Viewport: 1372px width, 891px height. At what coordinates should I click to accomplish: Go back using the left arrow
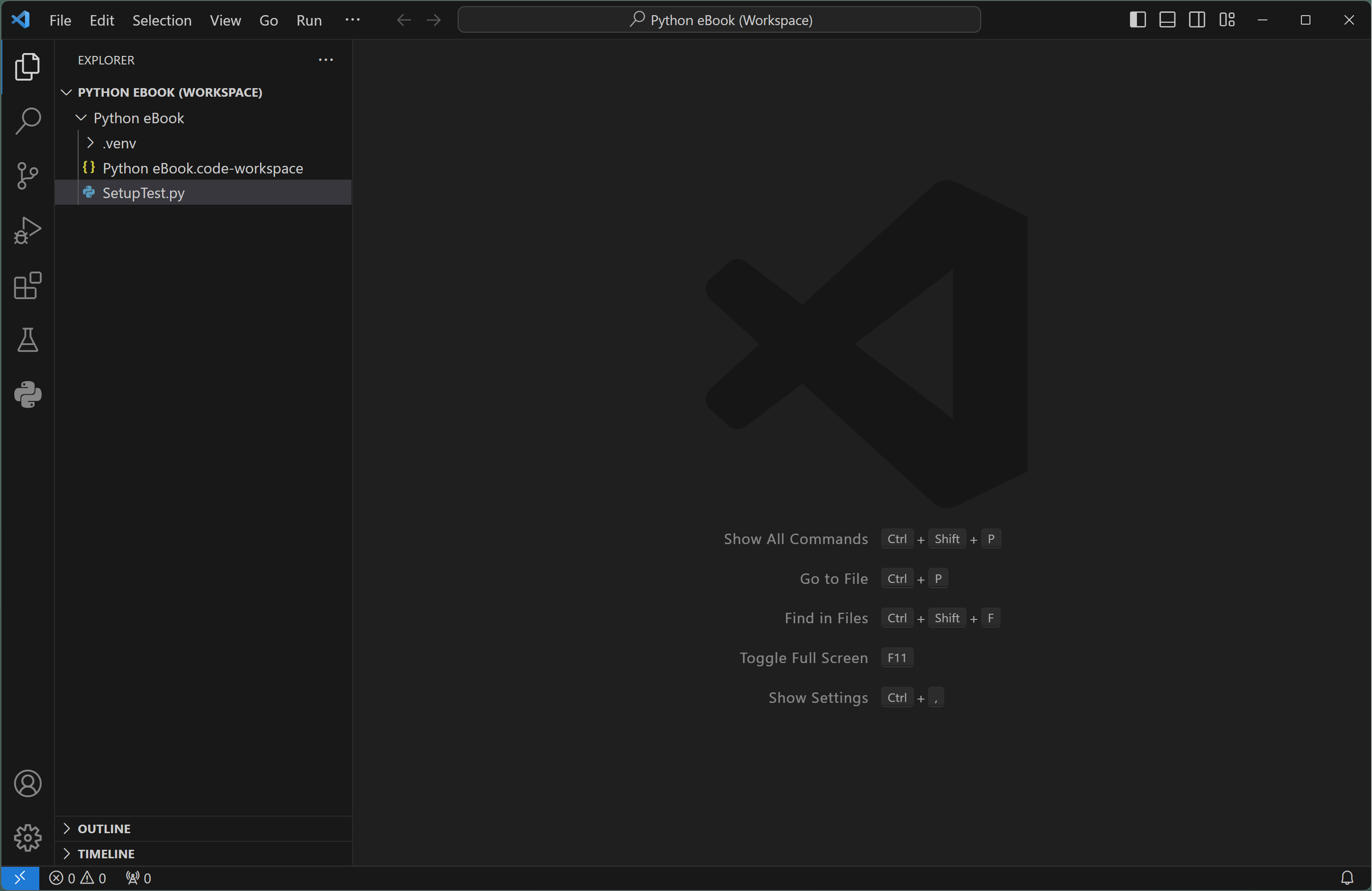click(x=404, y=20)
